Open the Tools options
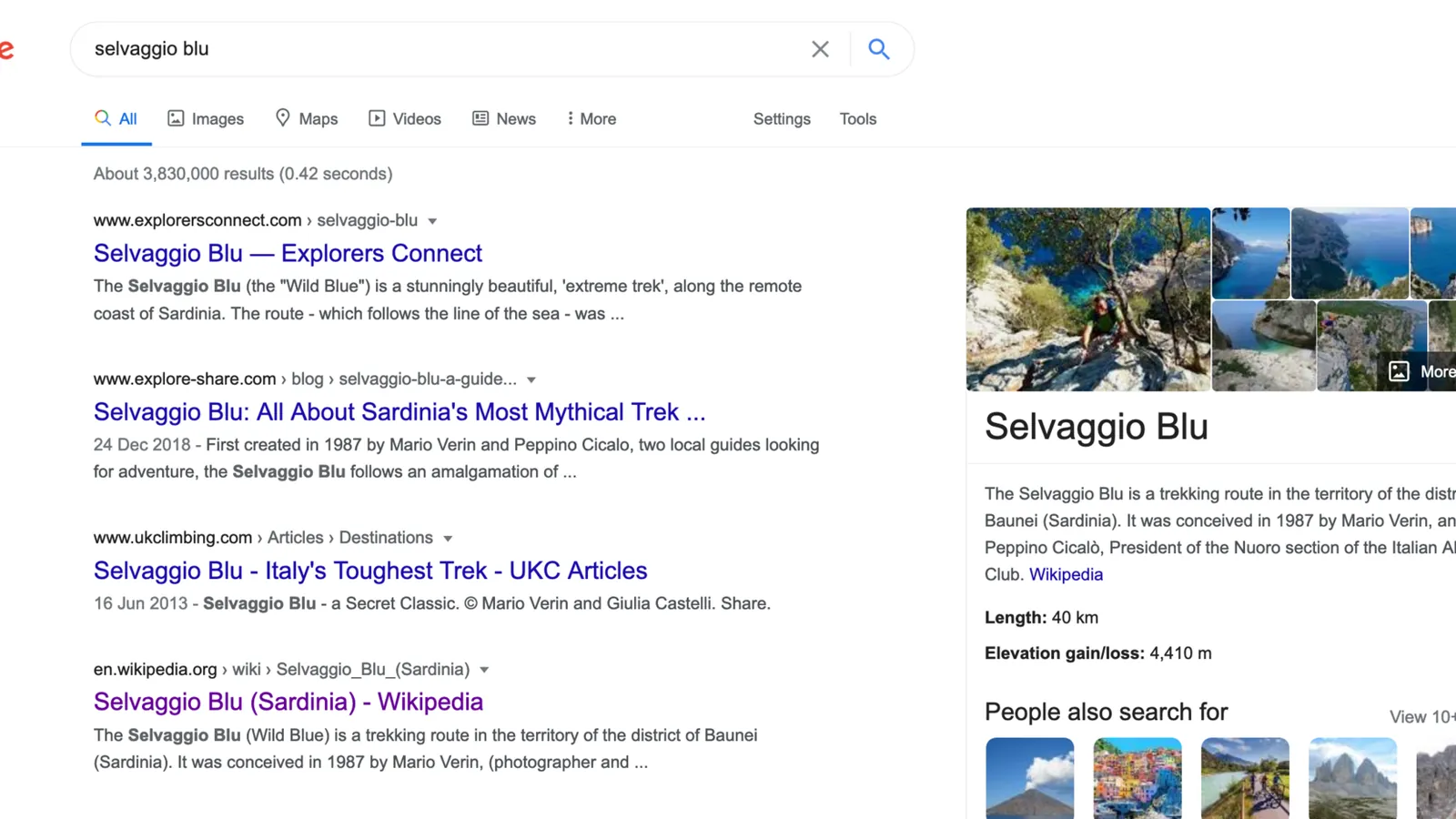The height and width of the screenshot is (819, 1456). [x=858, y=119]
